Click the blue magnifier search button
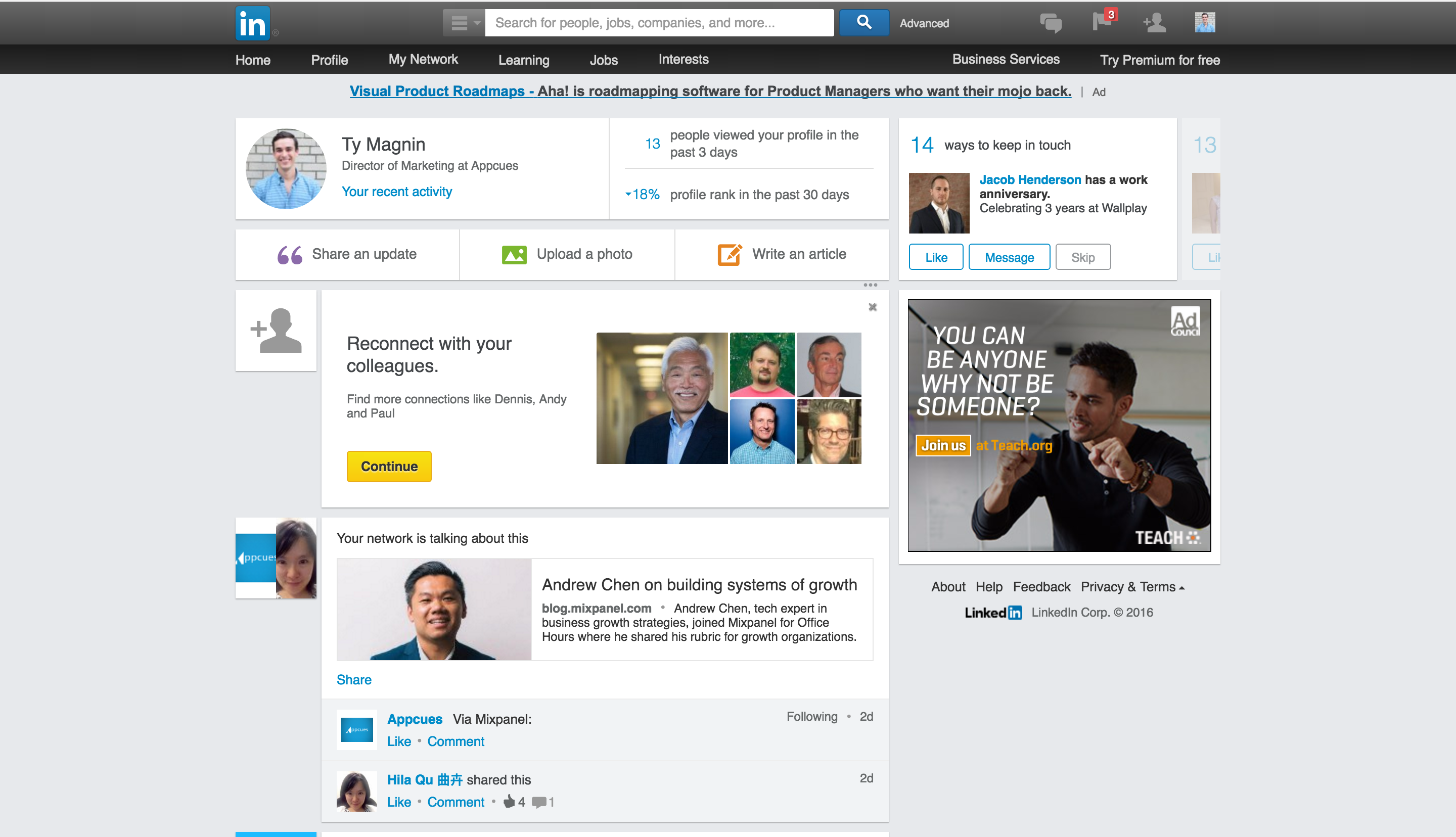Screen dimensions: 1456x837 click(864, 23)
